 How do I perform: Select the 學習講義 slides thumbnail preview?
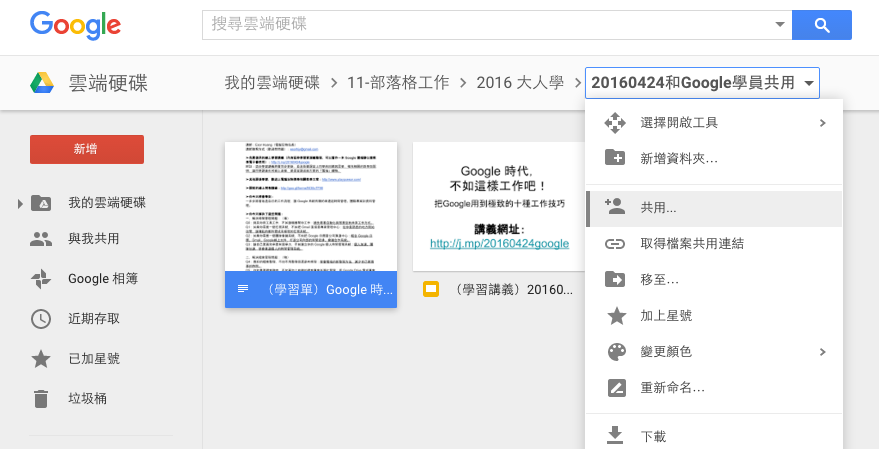click(x=499, y=207)
